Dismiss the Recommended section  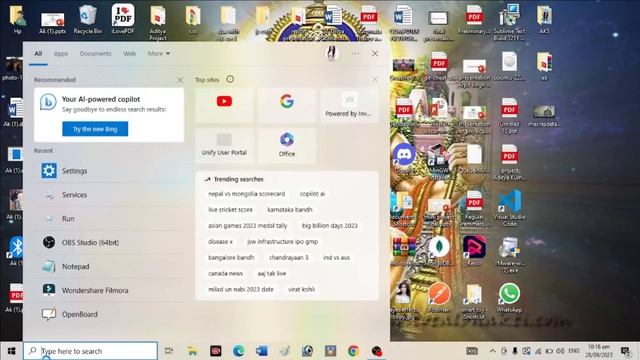tap(180, 80)
